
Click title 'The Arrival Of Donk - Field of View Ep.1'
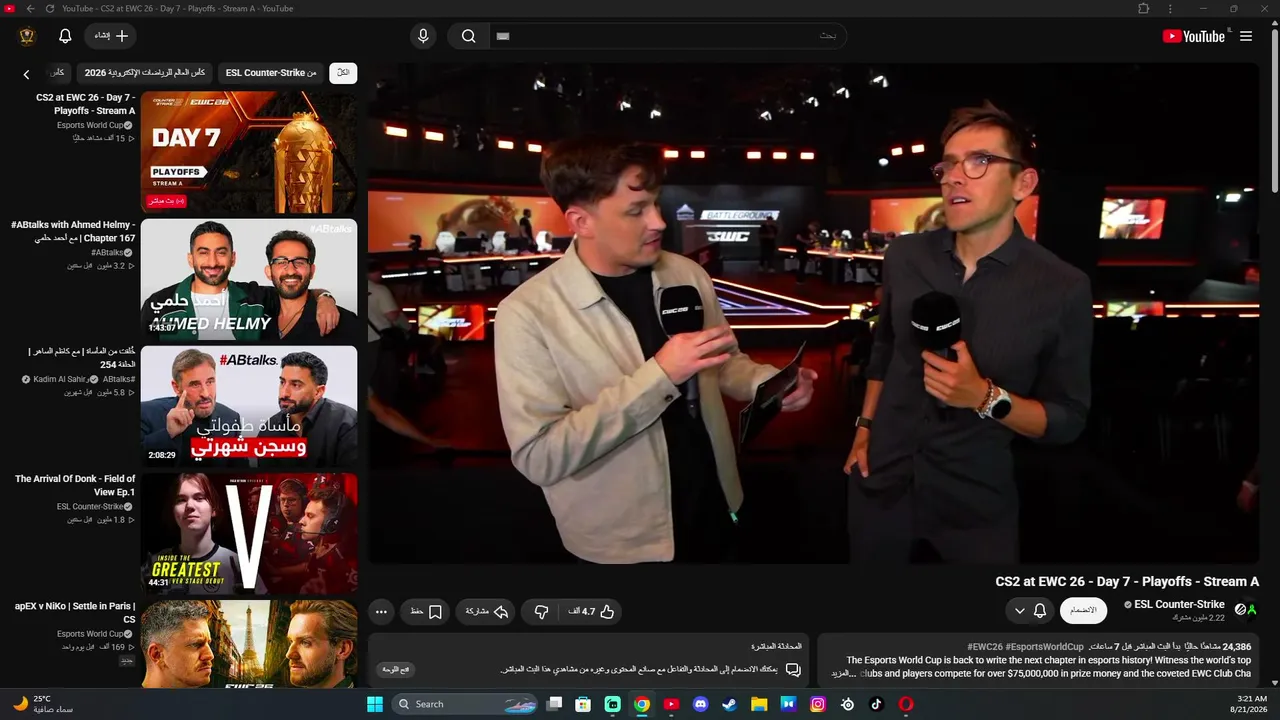(x=75, y=486)
